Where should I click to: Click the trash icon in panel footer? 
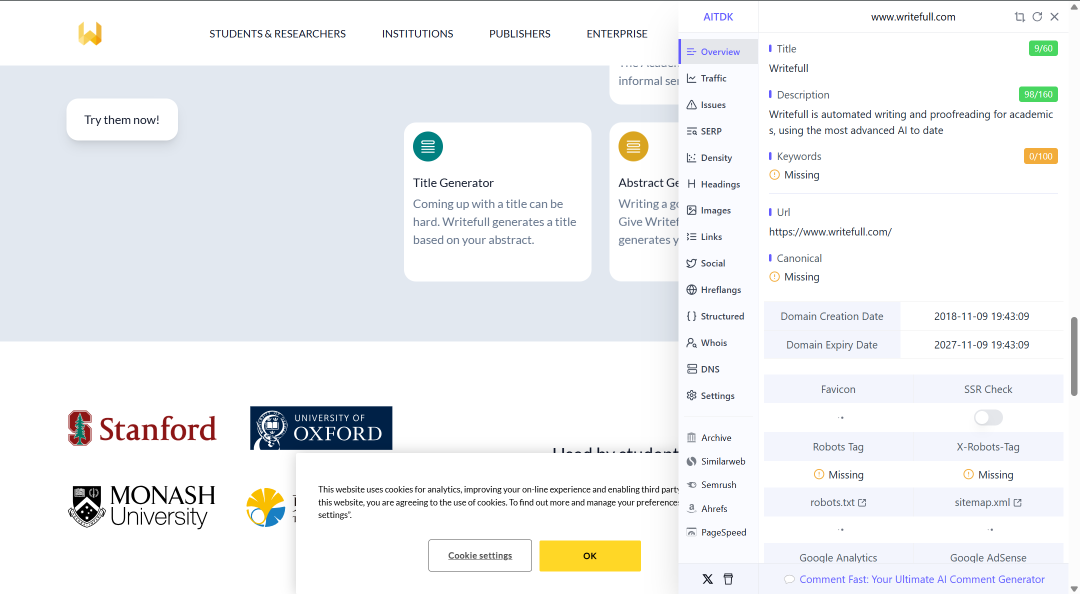(728, 579)
